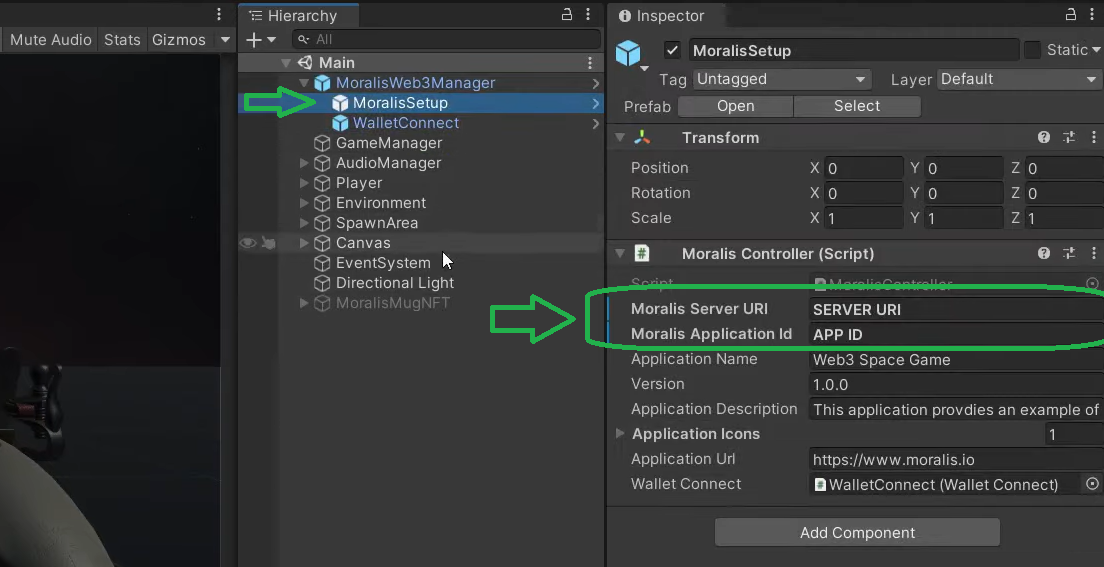The image size is (1104, 567).
Task: Open Transform component help reference
Action: (x=1044, y=137)
